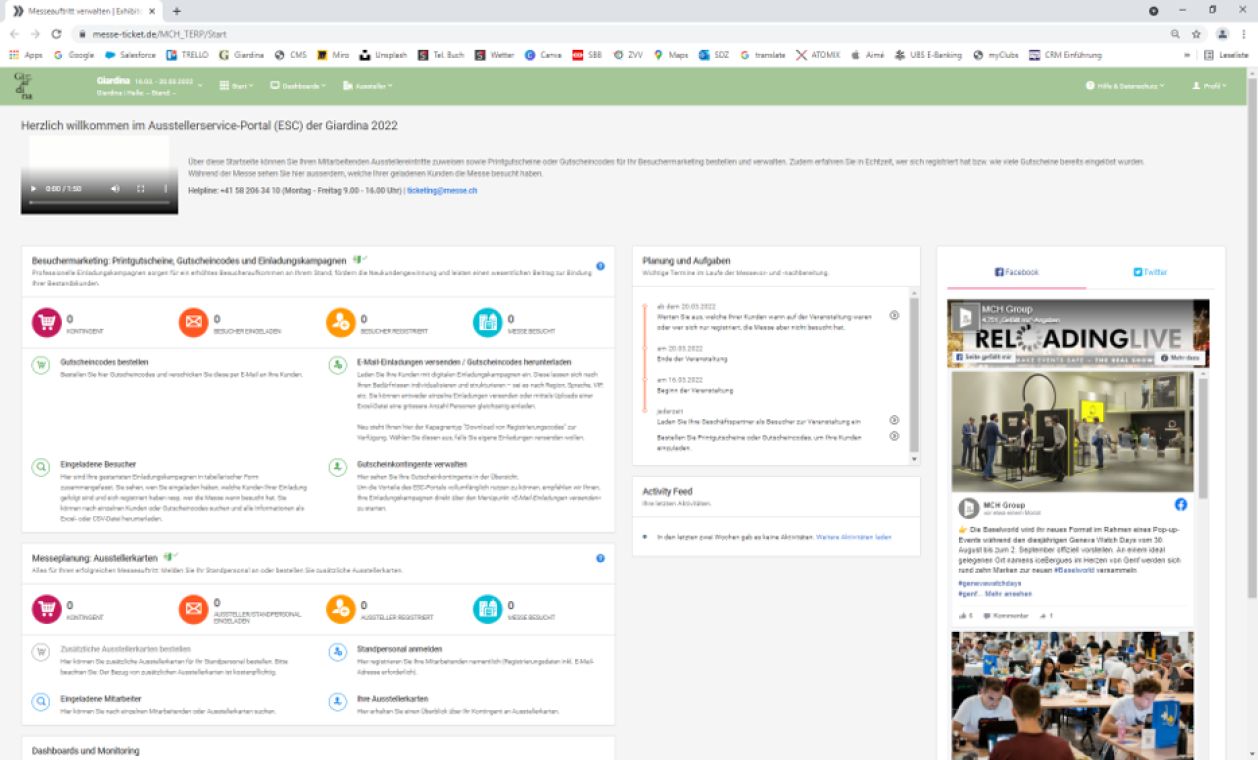The height and width of the screenshot is (760, 1258).
Task: Select the Facebook tab in the social panel
Action: tap(1016, 272)
